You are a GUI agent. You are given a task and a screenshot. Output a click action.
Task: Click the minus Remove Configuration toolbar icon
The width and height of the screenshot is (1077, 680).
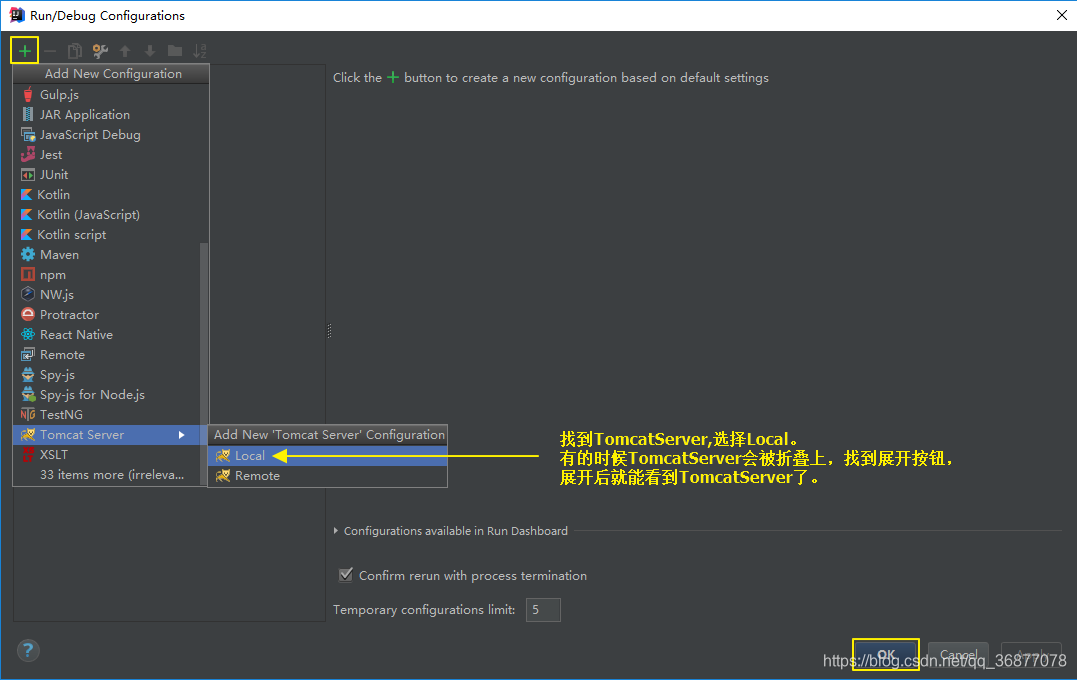[x=50, y=51]
